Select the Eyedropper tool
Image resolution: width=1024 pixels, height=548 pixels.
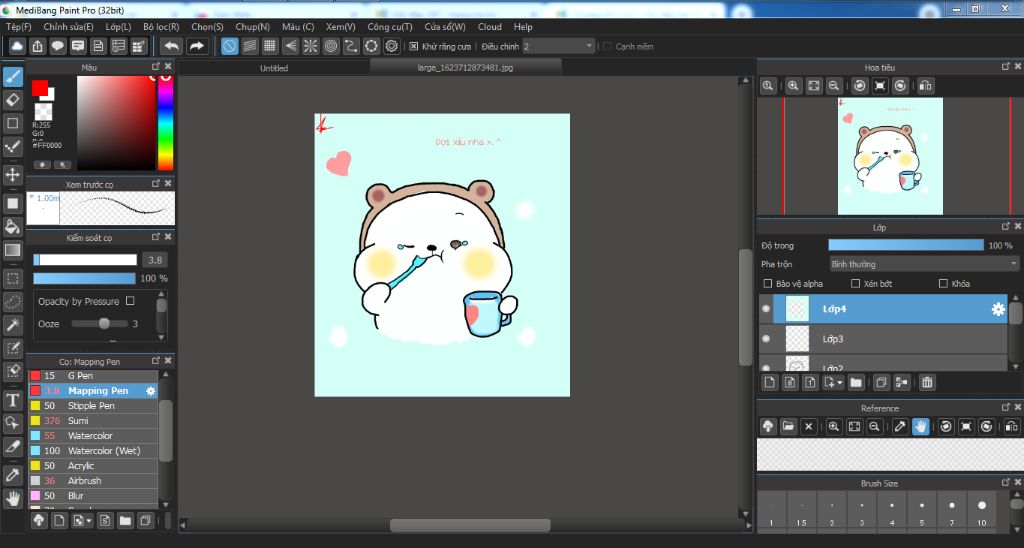click(x=12, y=475)
